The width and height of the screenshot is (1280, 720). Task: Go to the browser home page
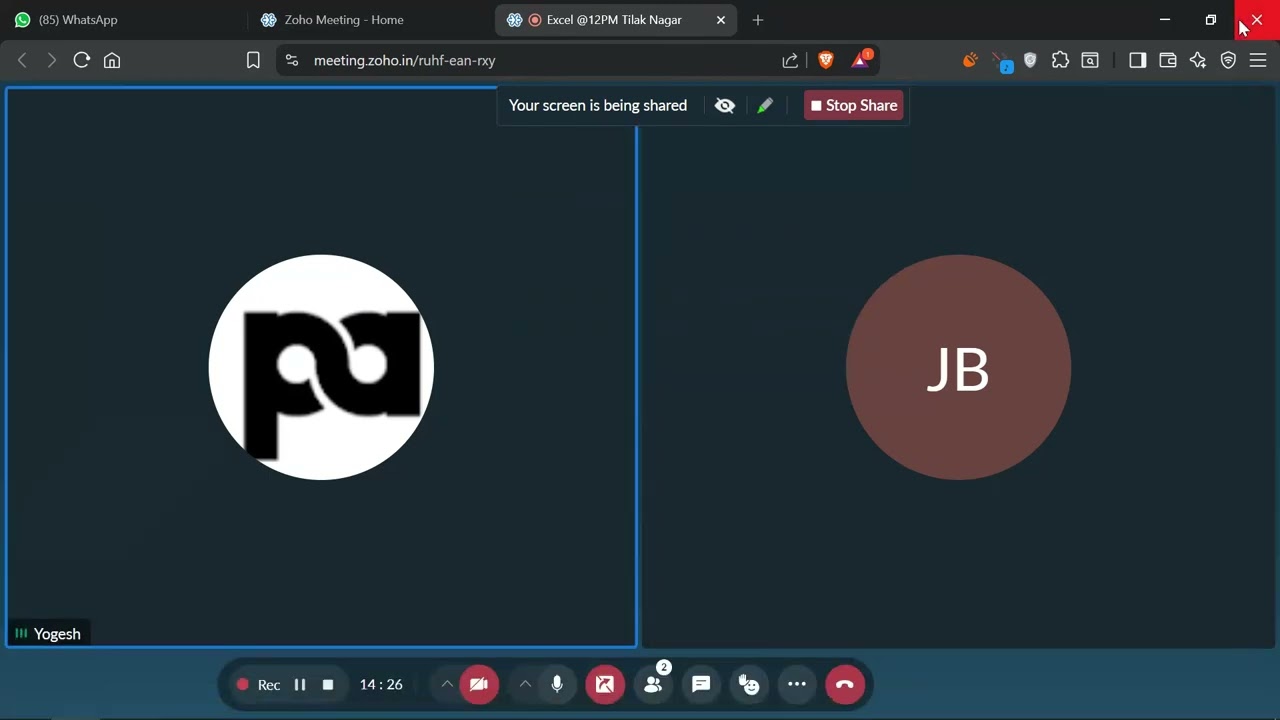[112, 60]
